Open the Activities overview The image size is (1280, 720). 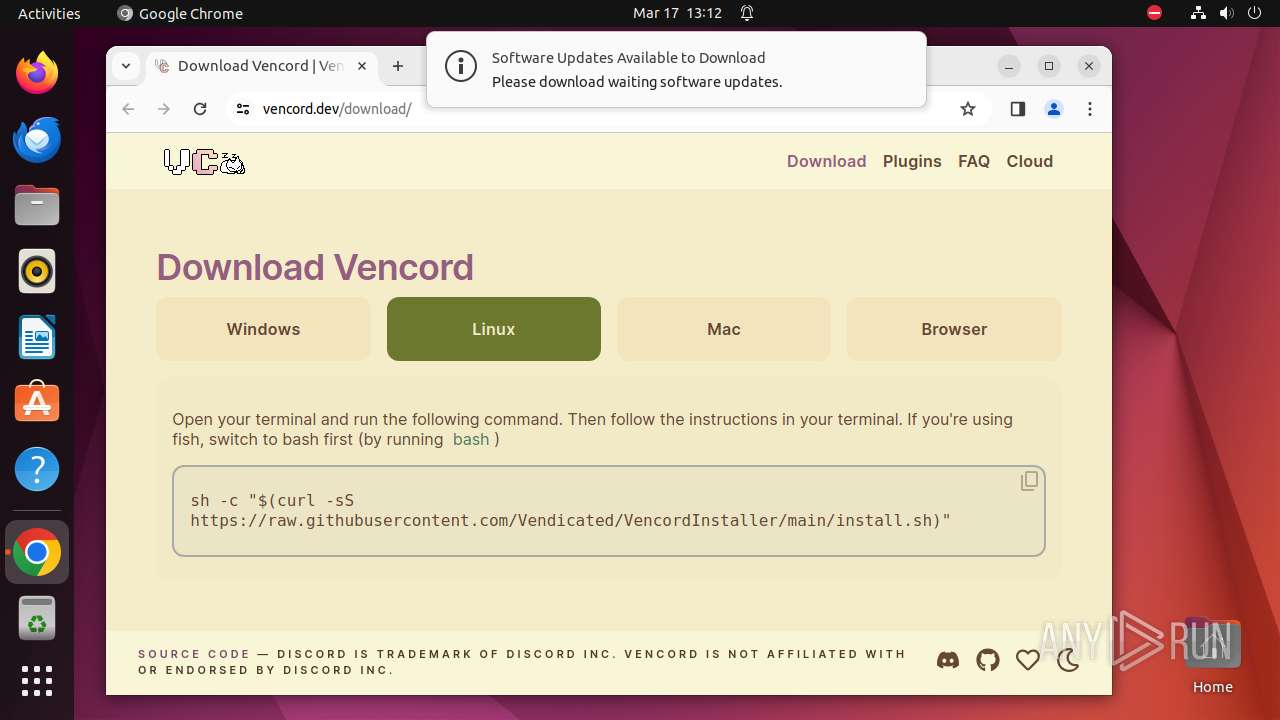49,13
